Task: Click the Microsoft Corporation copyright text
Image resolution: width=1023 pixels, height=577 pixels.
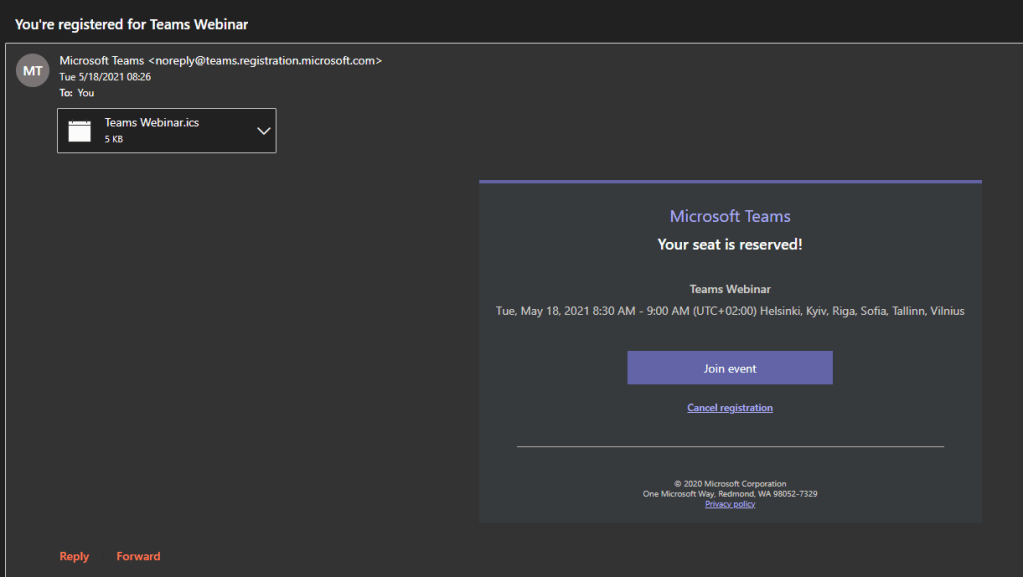Action: click(x=730, y=484)
